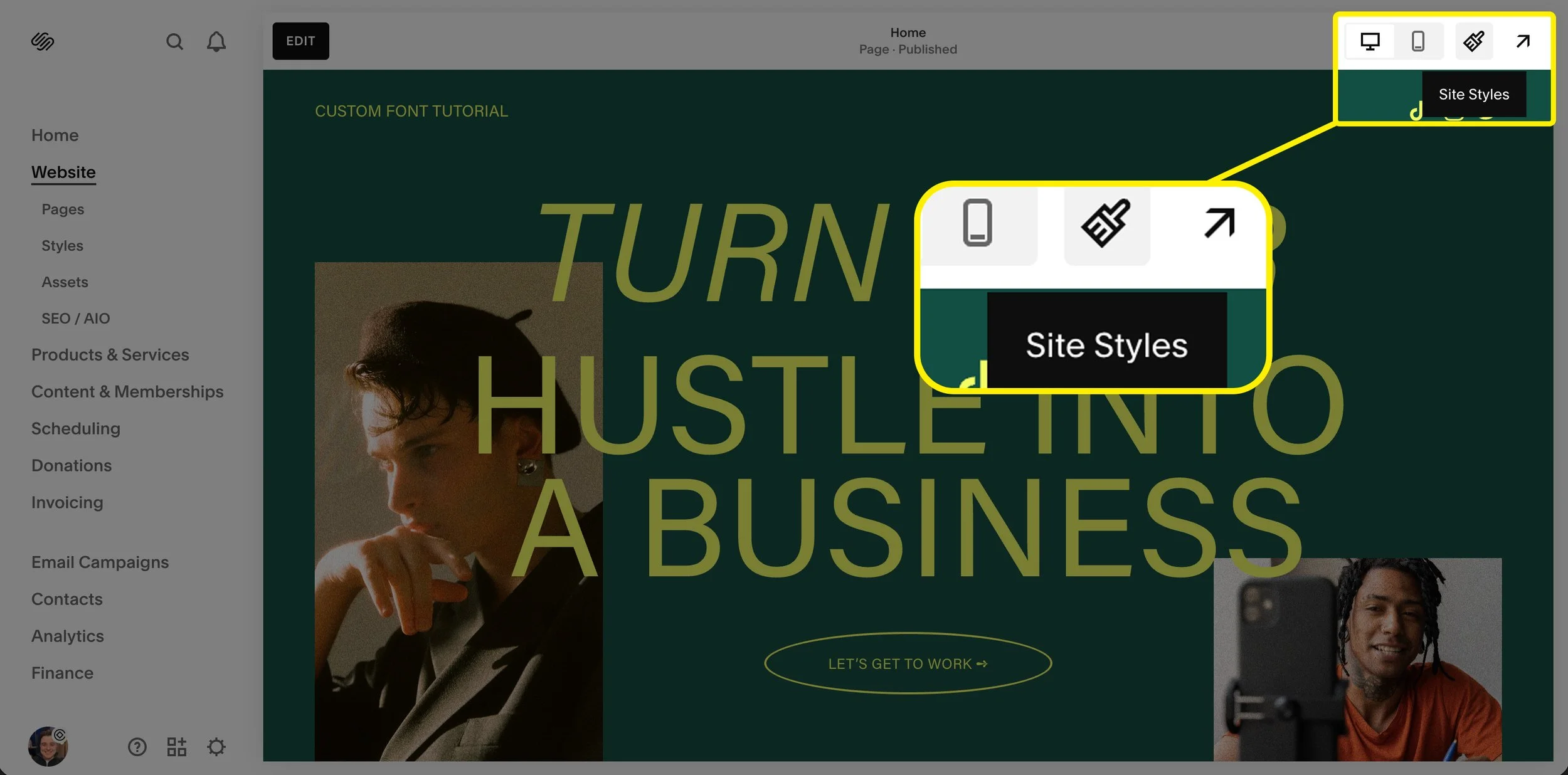Image resolution: width=1568 pixels, height=775 pixels.
Task: Open notifications bell icon
Action: [x=216, y=41]
